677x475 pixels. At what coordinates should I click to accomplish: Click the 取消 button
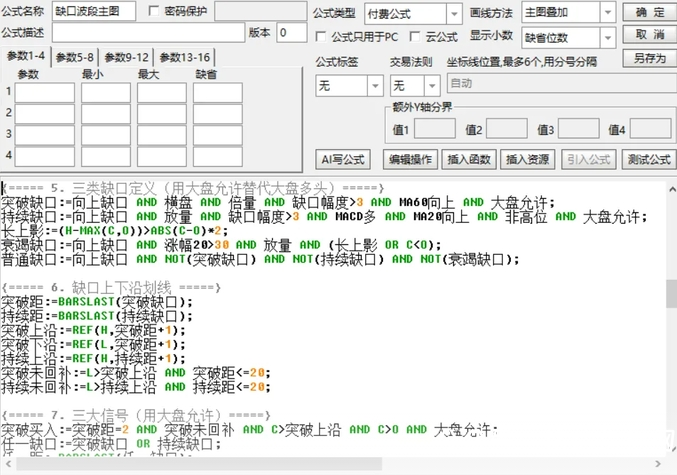point(650,34)
